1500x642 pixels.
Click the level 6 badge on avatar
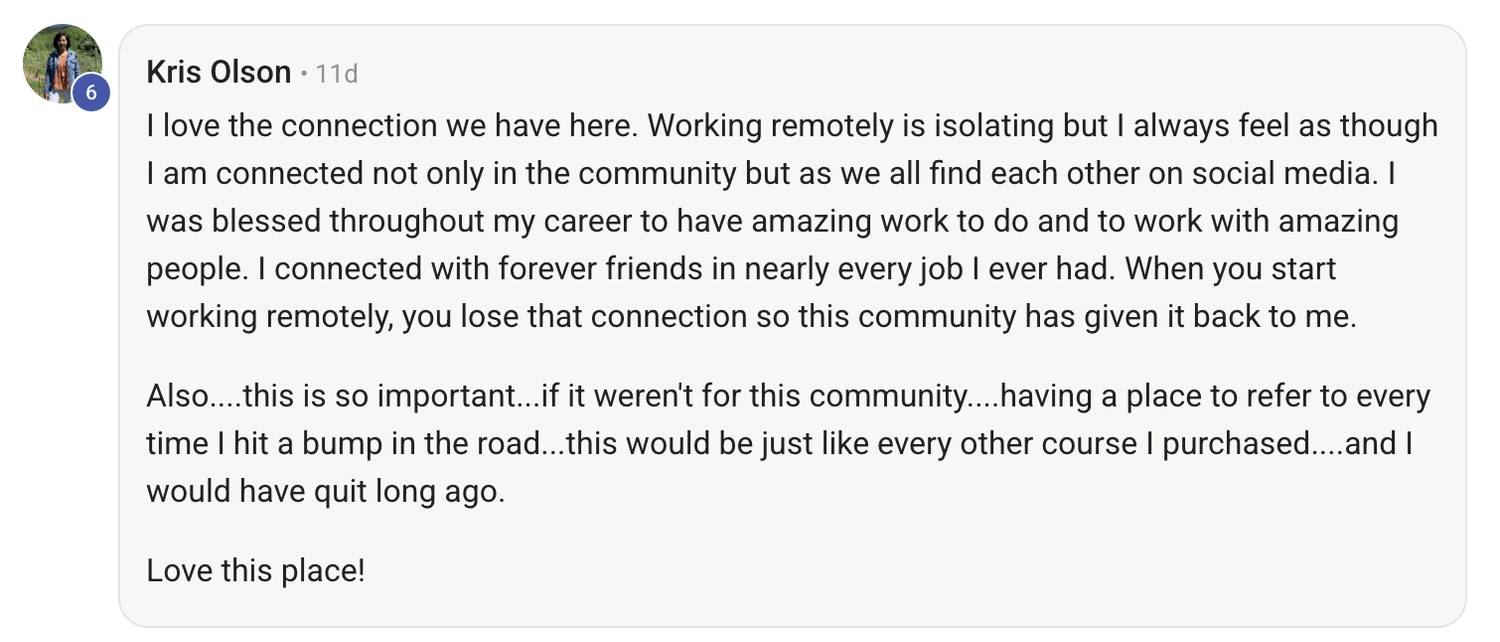coord(91,93)
